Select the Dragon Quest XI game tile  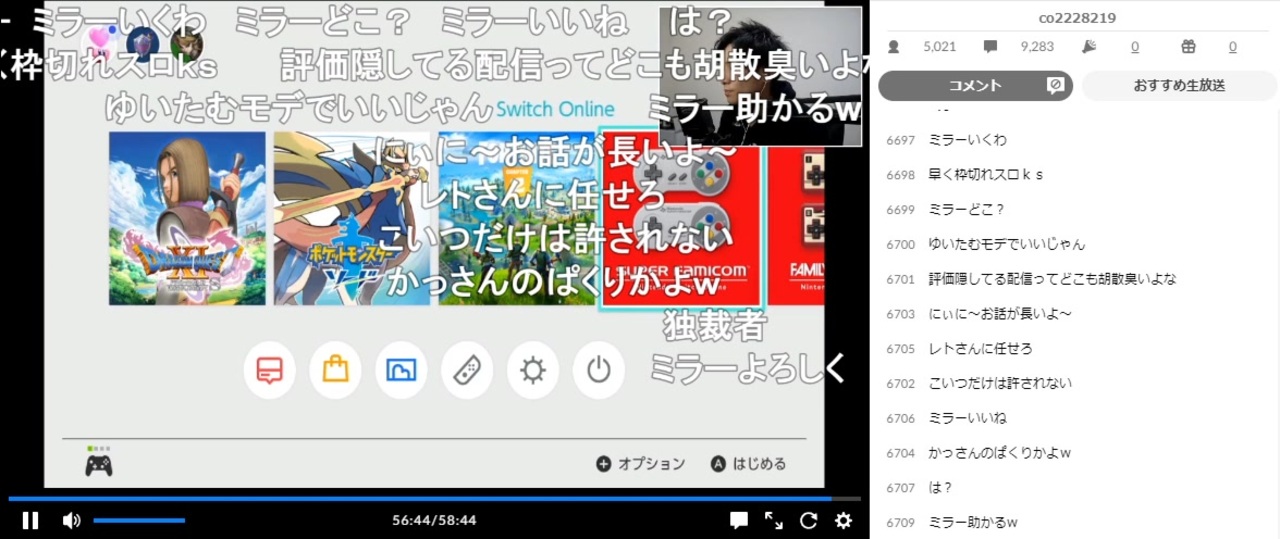click(187, 218)
